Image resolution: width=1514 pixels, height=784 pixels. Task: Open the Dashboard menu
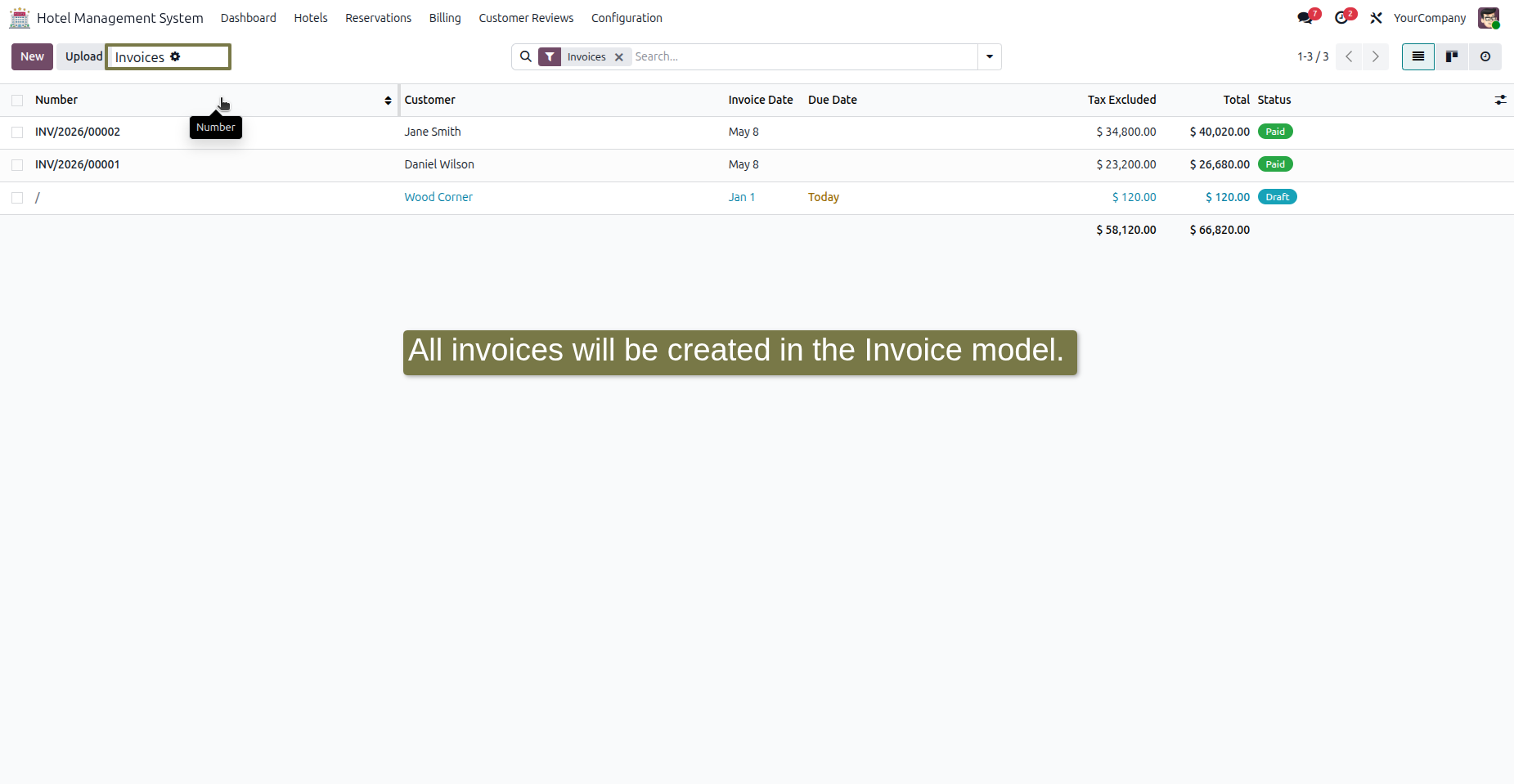(249, 18)
